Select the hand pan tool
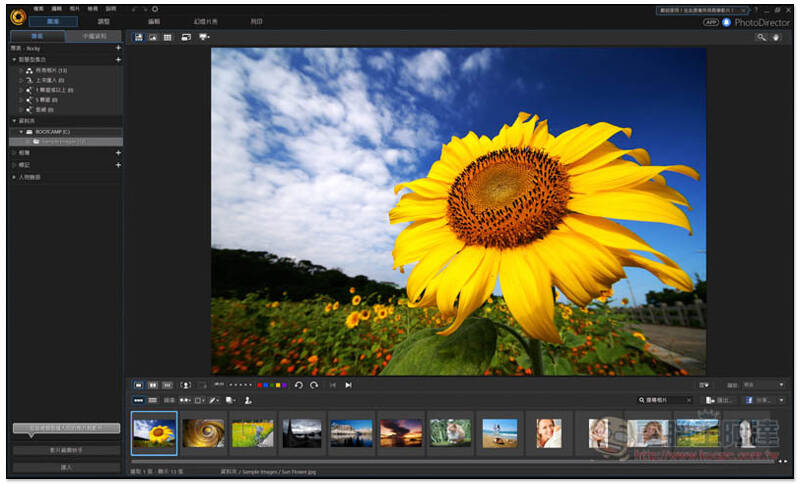This screenshot has width=800, height=484. [x=776, y=37]
